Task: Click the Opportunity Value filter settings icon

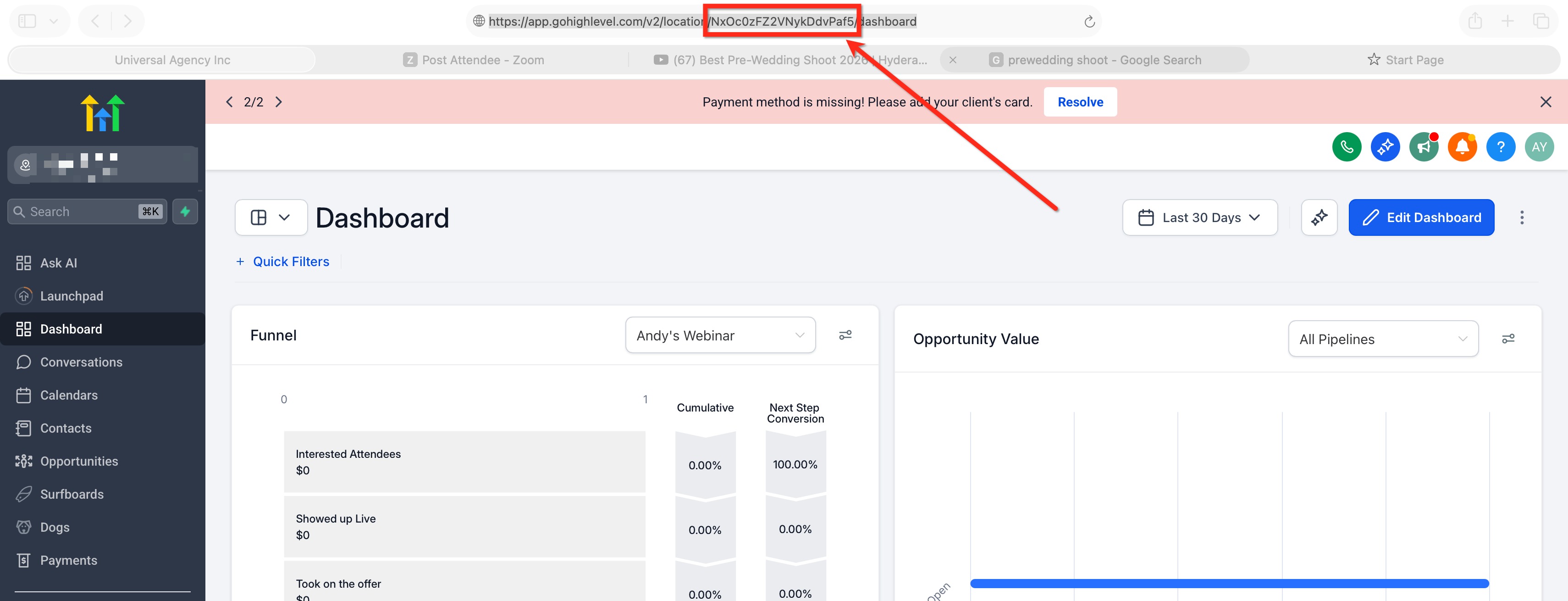Action: tap(1508, 339)
